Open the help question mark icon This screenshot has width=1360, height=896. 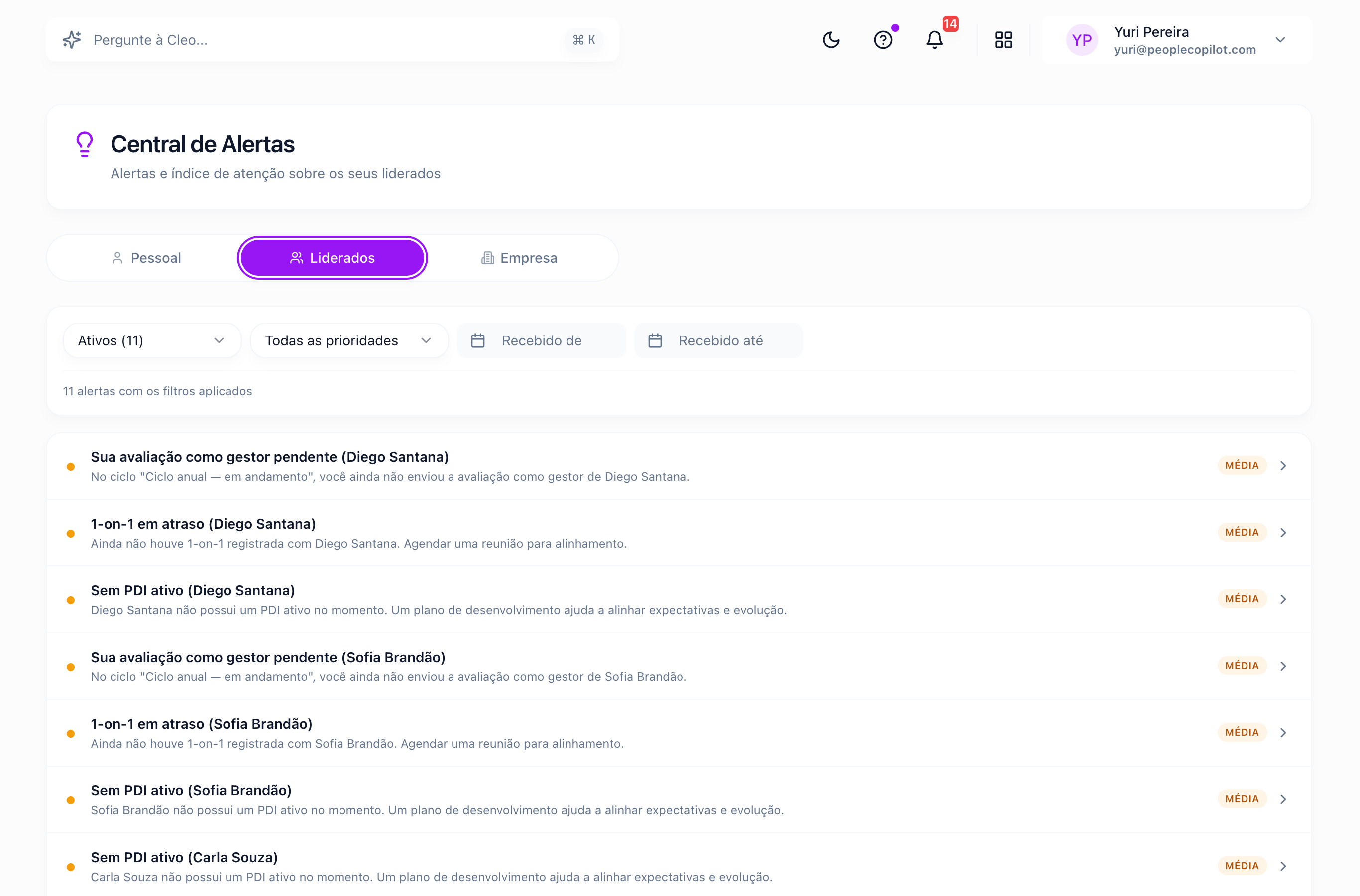click(883, 40)
